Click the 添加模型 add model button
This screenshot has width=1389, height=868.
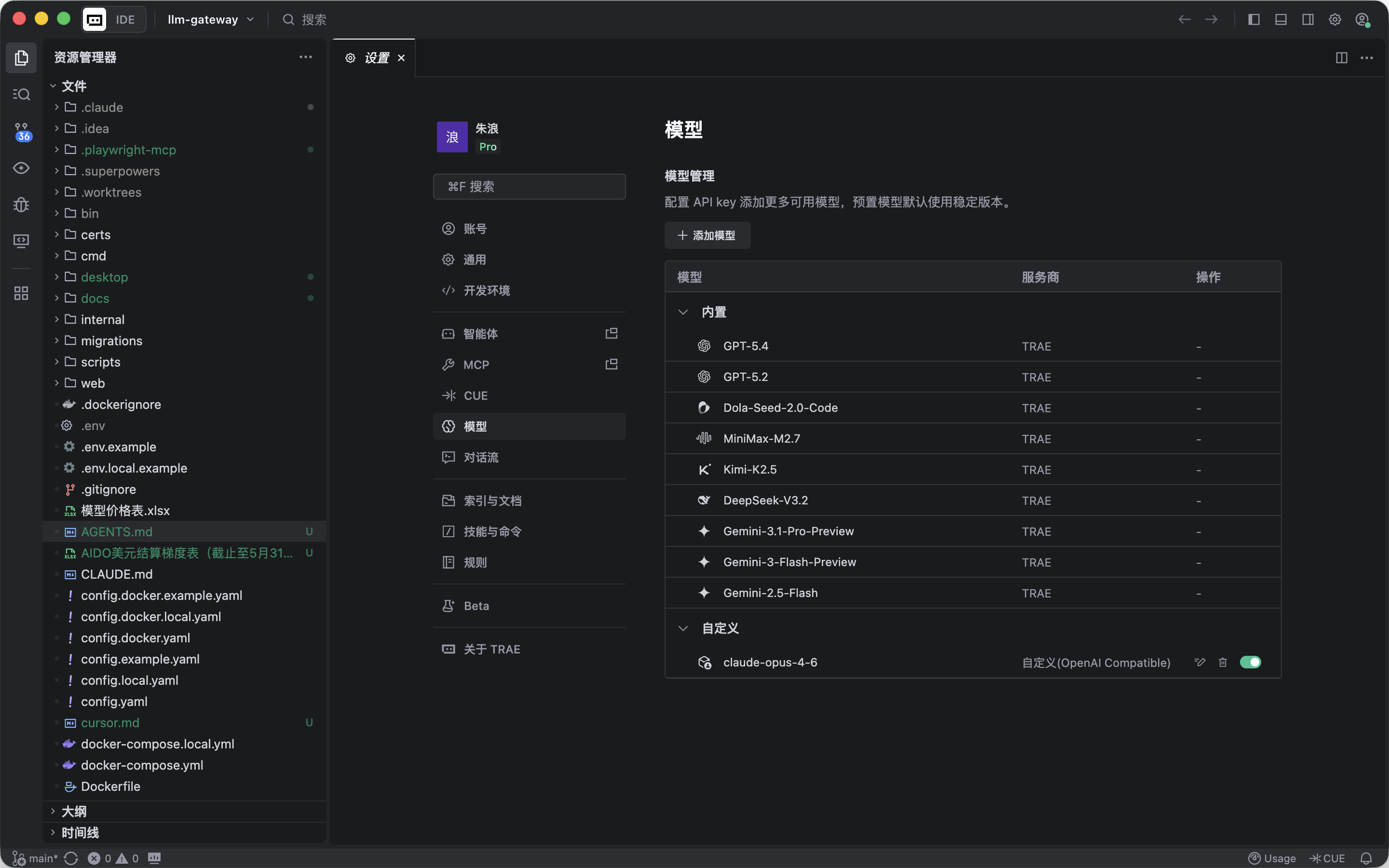point(707,235)
